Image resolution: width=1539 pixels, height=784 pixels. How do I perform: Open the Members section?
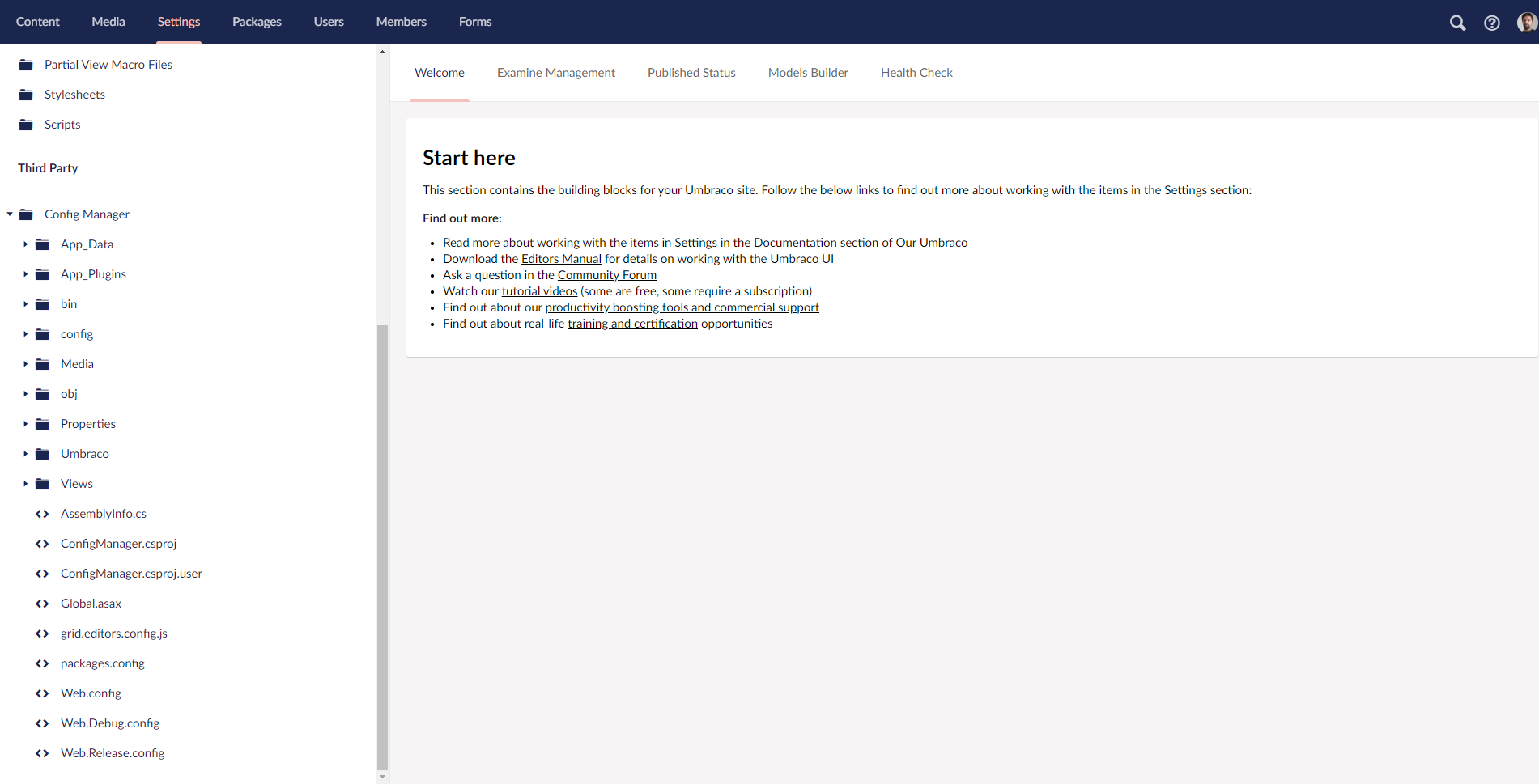tap(402, 22)
